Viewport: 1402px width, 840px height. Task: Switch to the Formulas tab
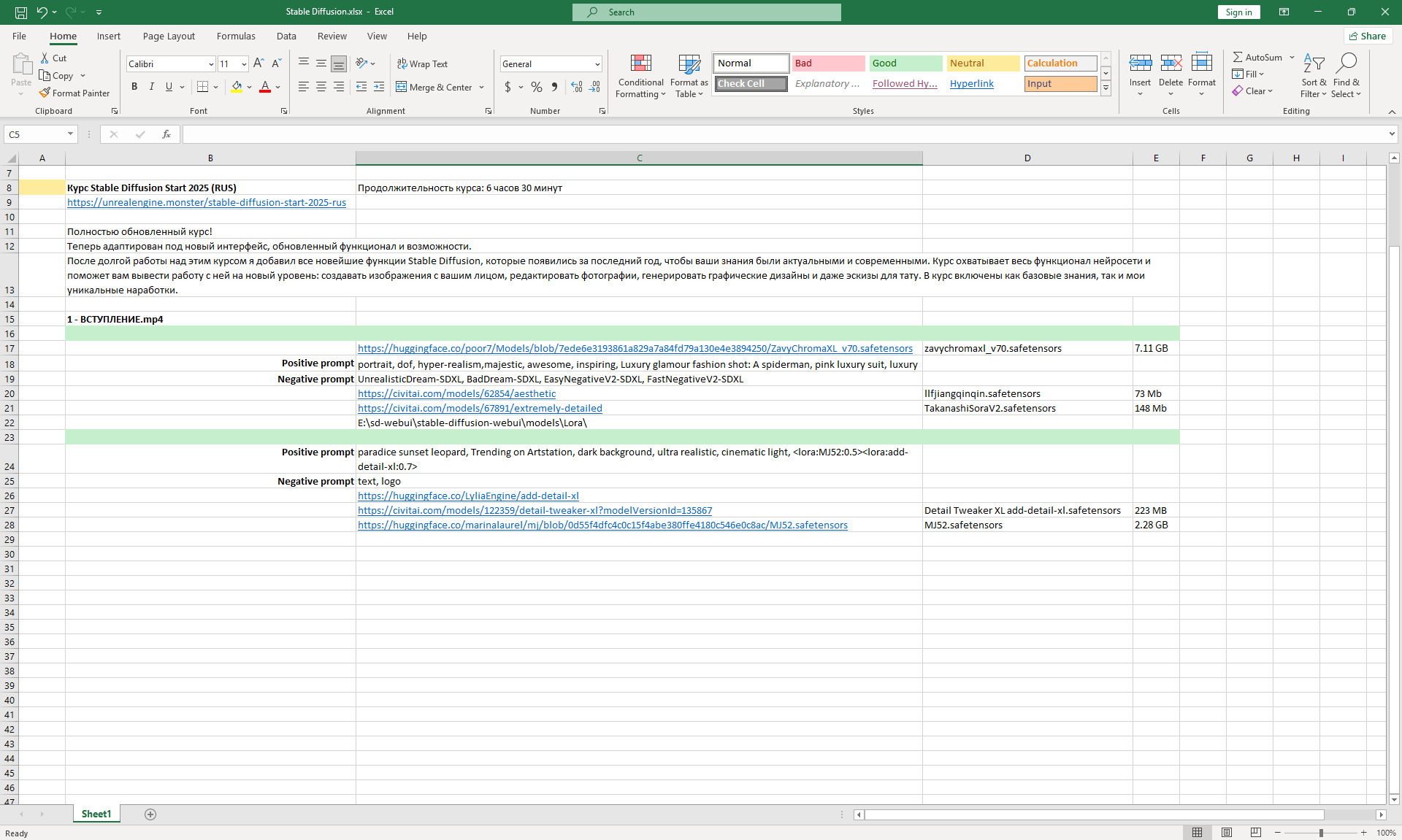(236, 36)
